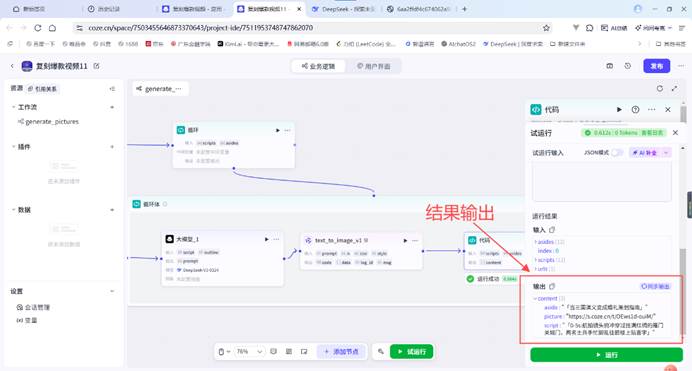Open the interaction mode dropdown in bottom toolbar
Viewport: 692px width, 371px height.
point(224,352)
